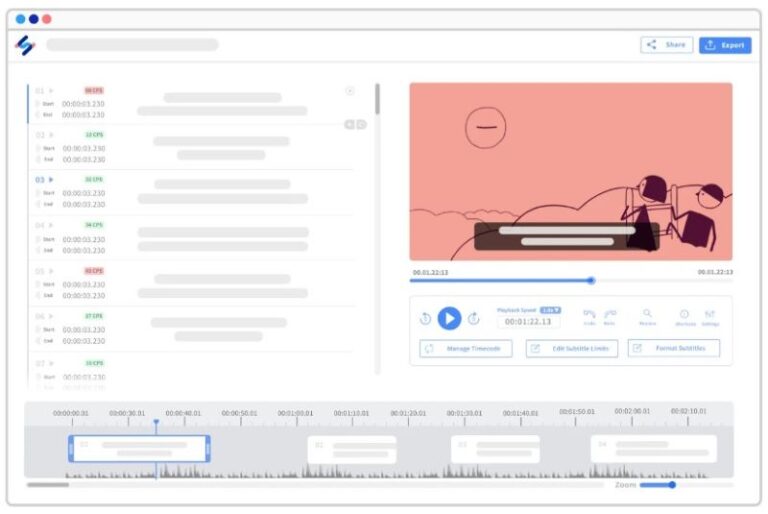The image size is (768, 514).
Task: Click the Share button
Action: tap(667, 45)
